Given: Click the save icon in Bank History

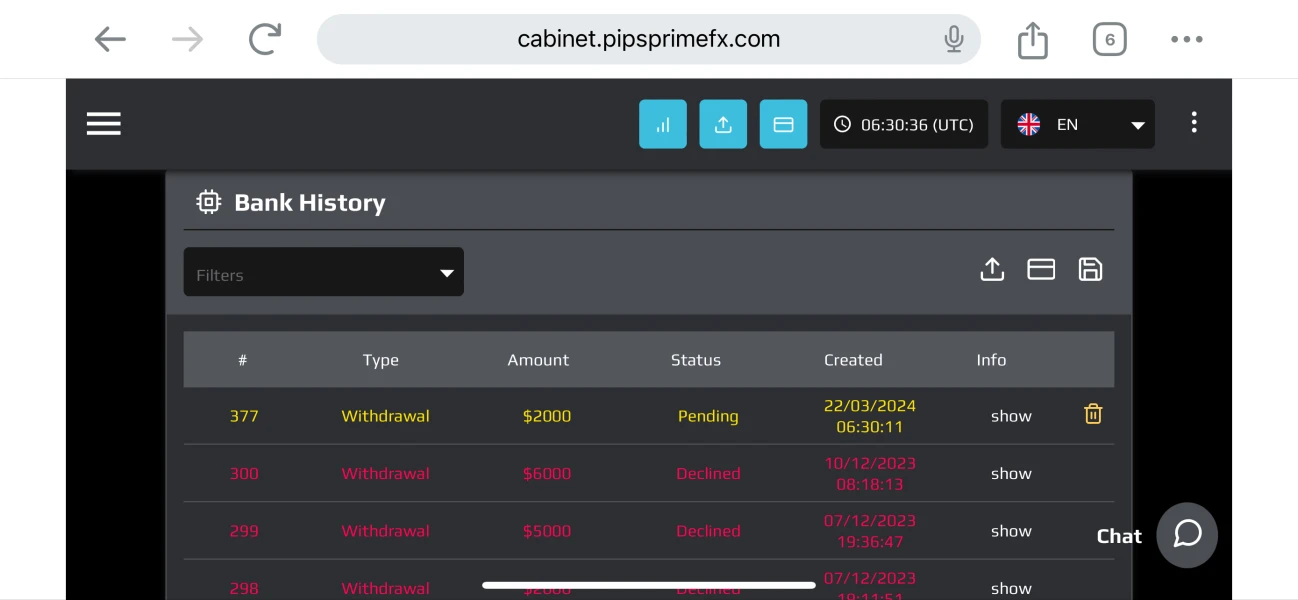Looking at the screenshot, I should 1090,269.
